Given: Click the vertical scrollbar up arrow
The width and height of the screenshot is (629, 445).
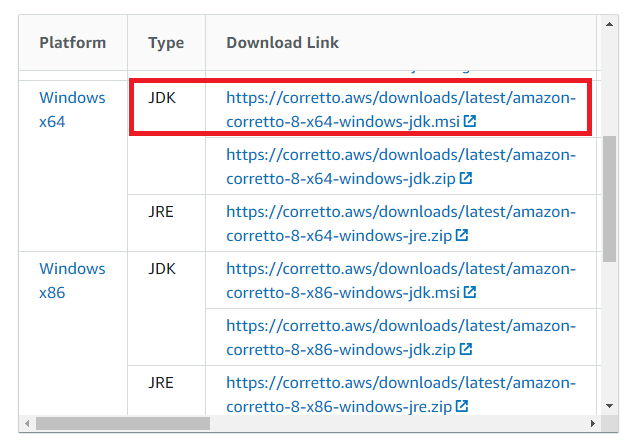Looking at the screenshot, I should point(609,24).
